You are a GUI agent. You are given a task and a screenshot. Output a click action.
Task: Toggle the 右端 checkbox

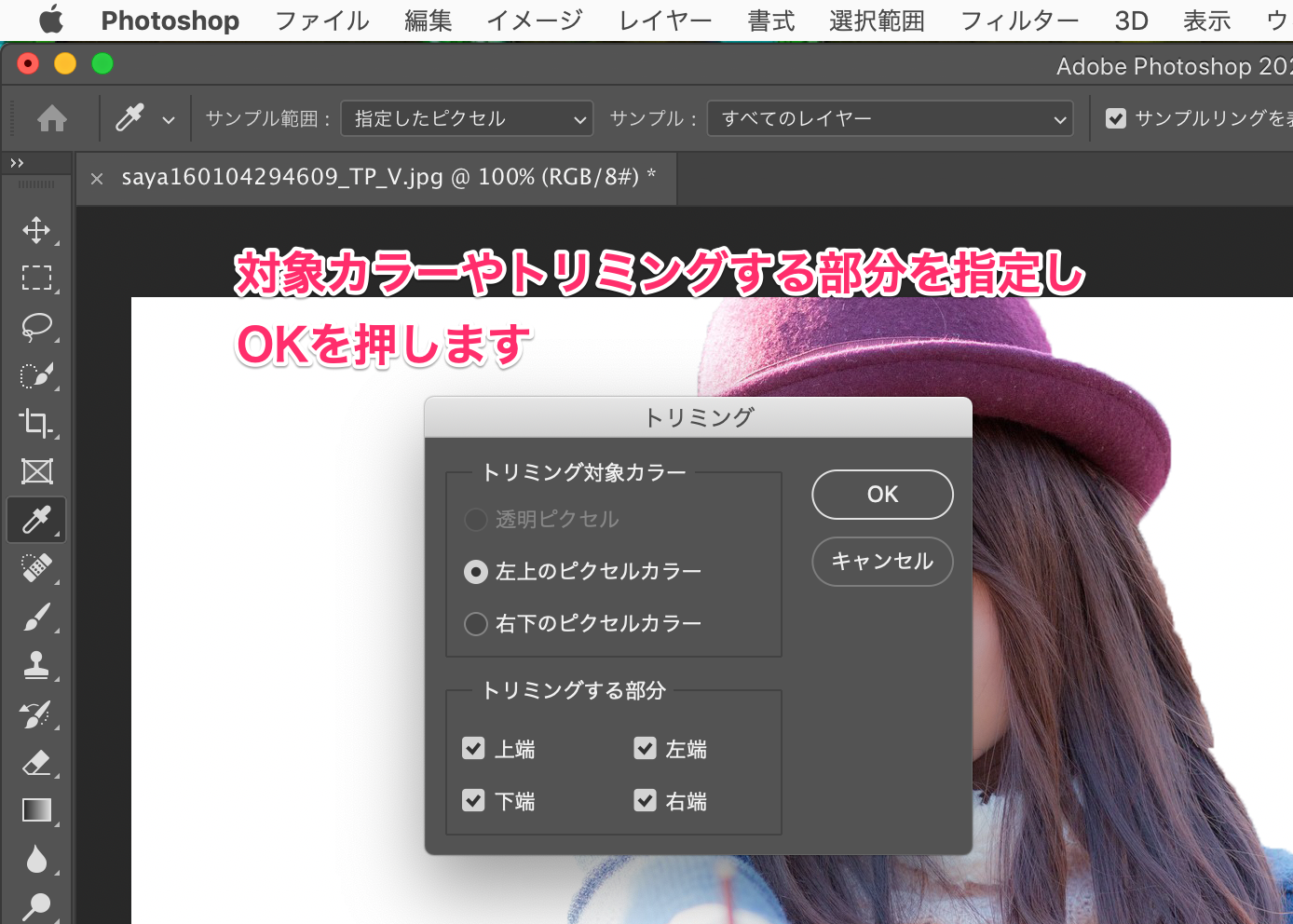tap(645, 801)
